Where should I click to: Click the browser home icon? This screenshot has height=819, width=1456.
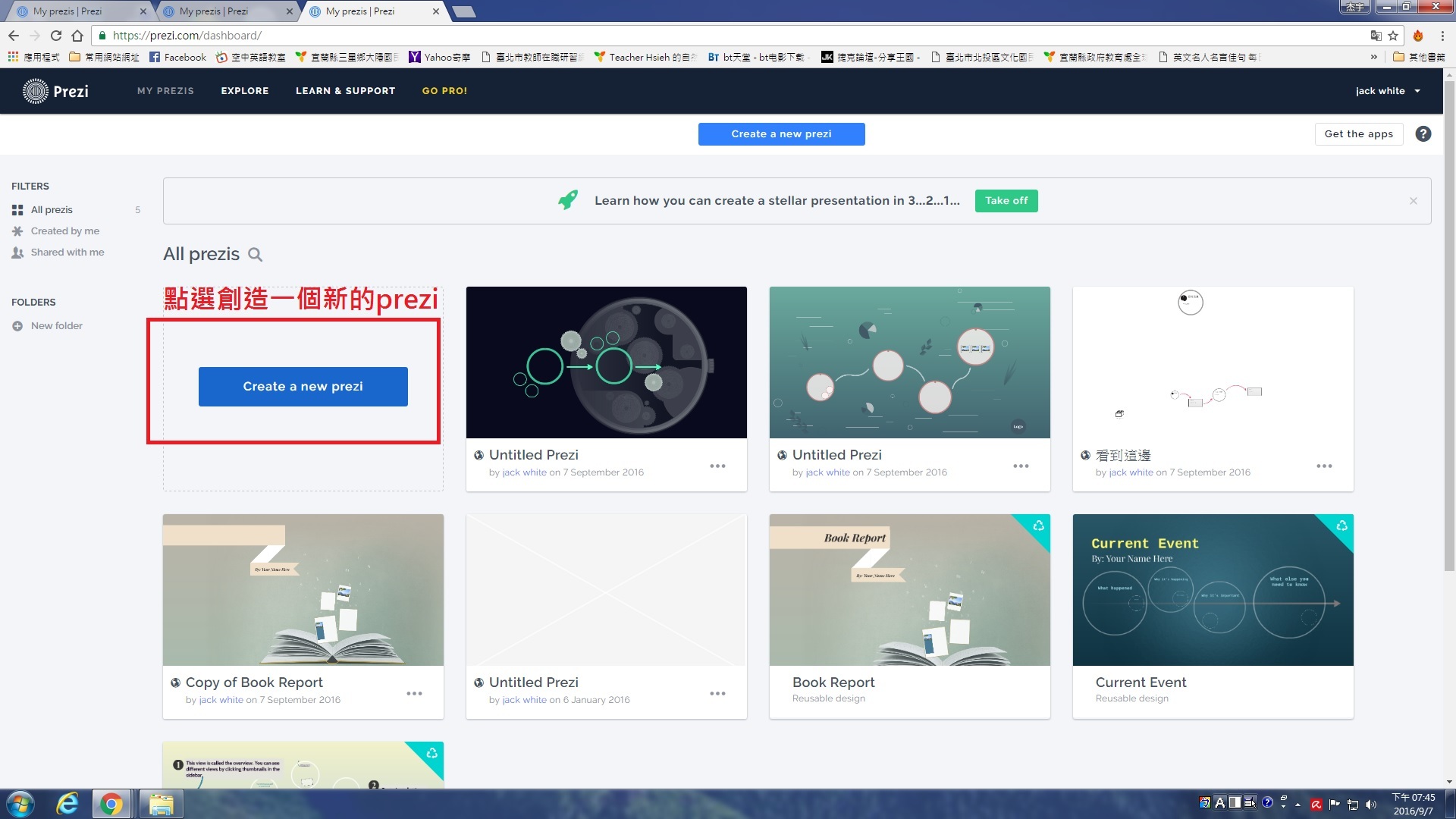point(77,36)
